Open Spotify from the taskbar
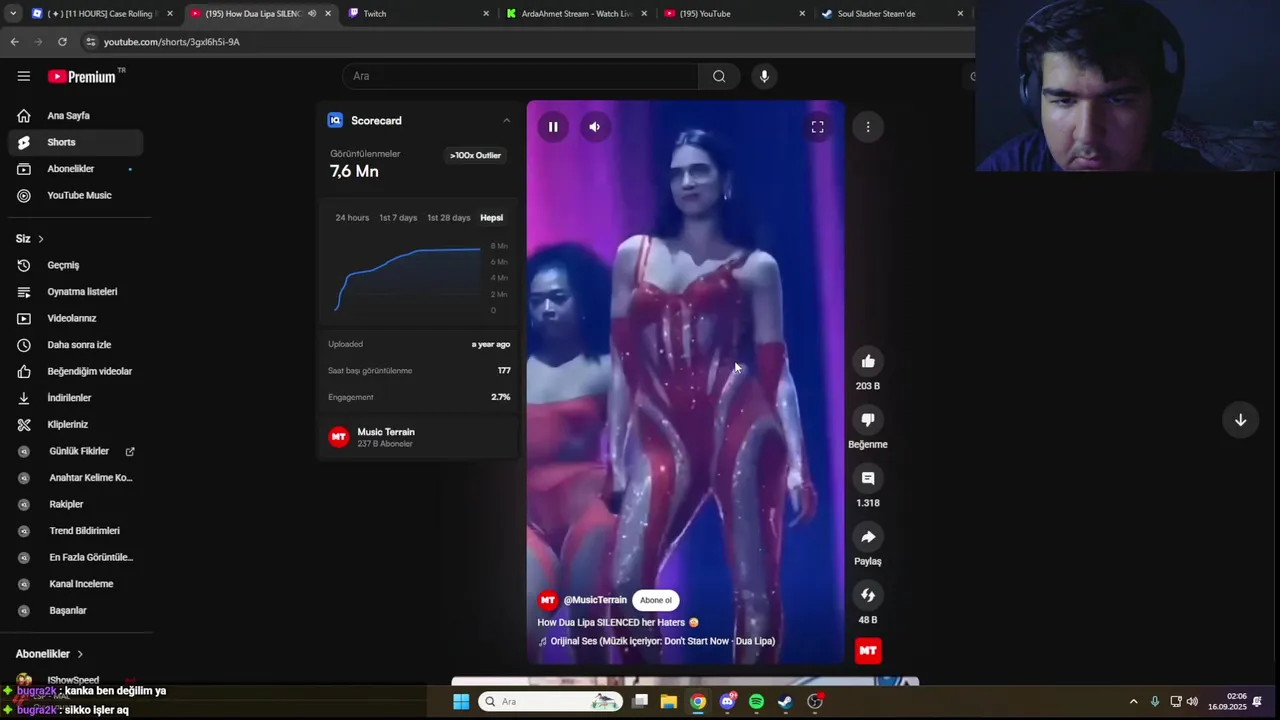 [x=756, y=701]
